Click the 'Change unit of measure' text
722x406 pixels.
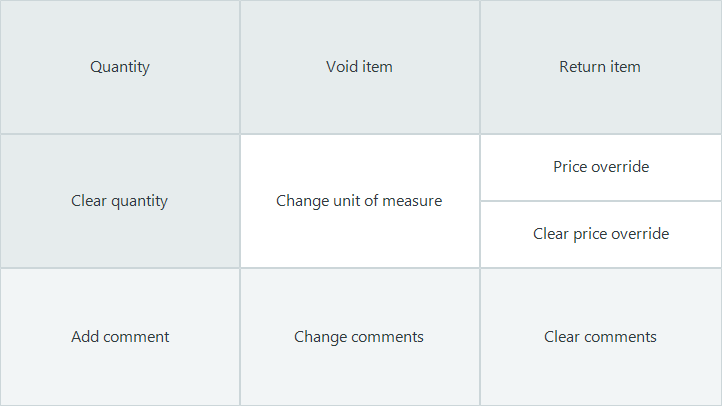[359, 201]
